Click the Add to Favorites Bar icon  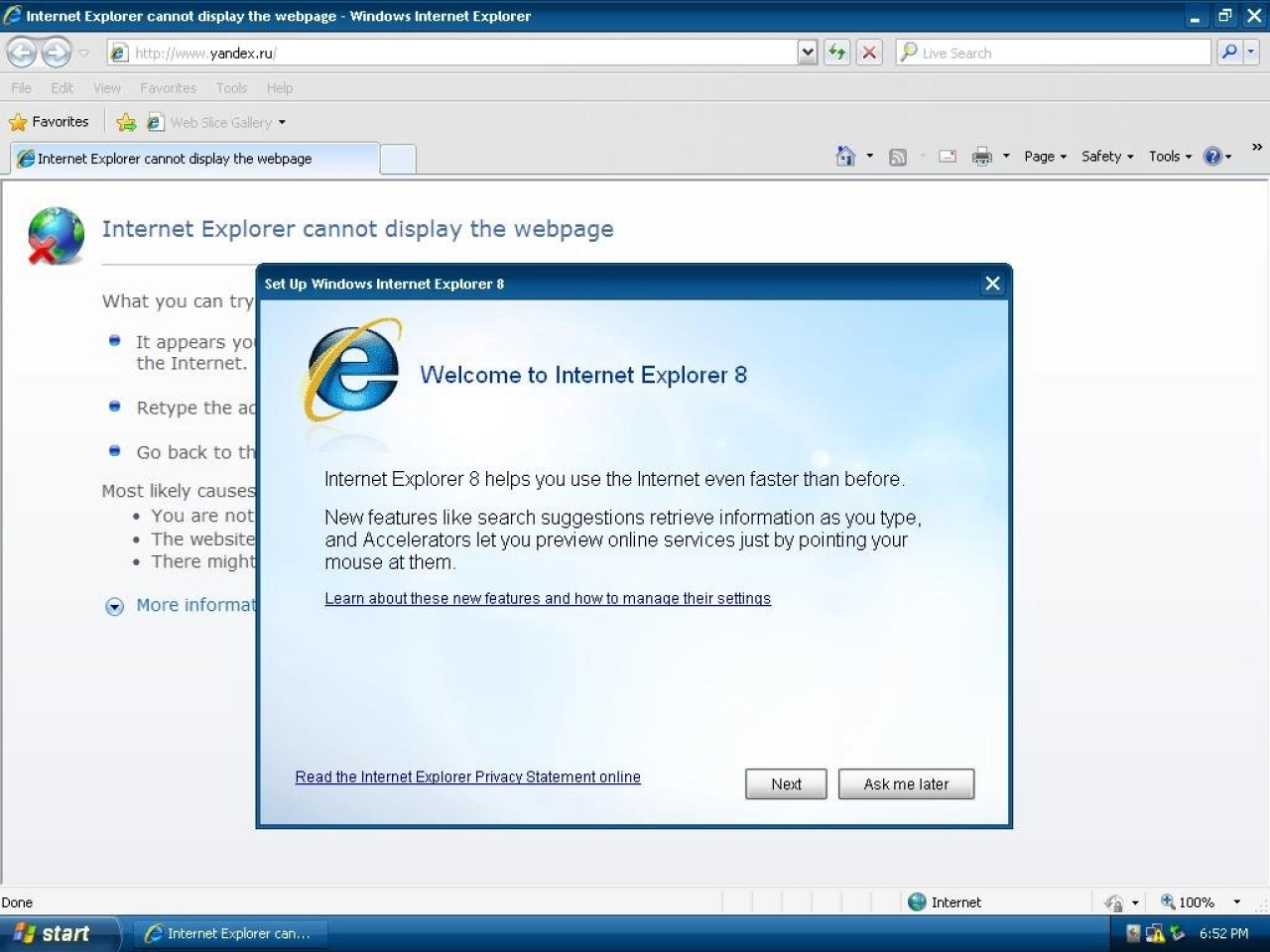[126, 122]
